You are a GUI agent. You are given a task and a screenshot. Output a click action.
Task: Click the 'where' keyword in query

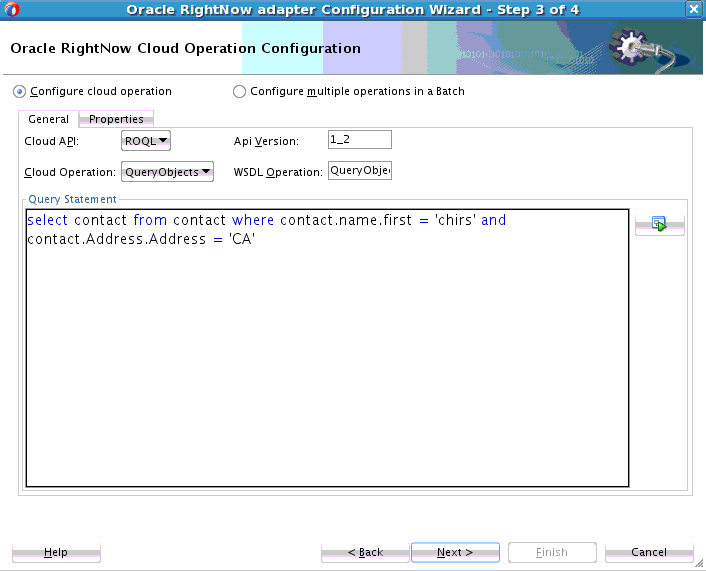point(253,220)
